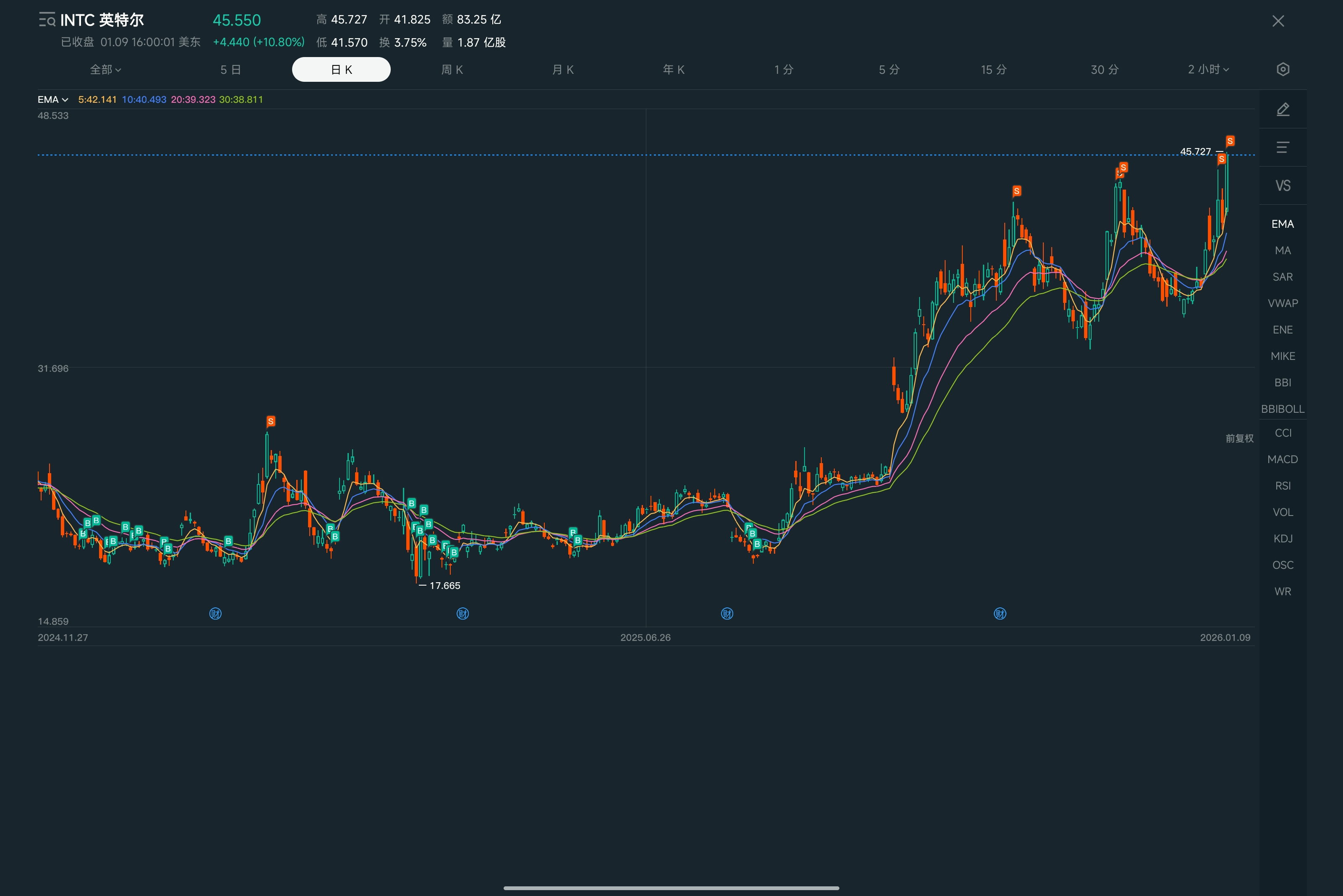Click the EMA 5 orange value legend

[x=97, y=99]
